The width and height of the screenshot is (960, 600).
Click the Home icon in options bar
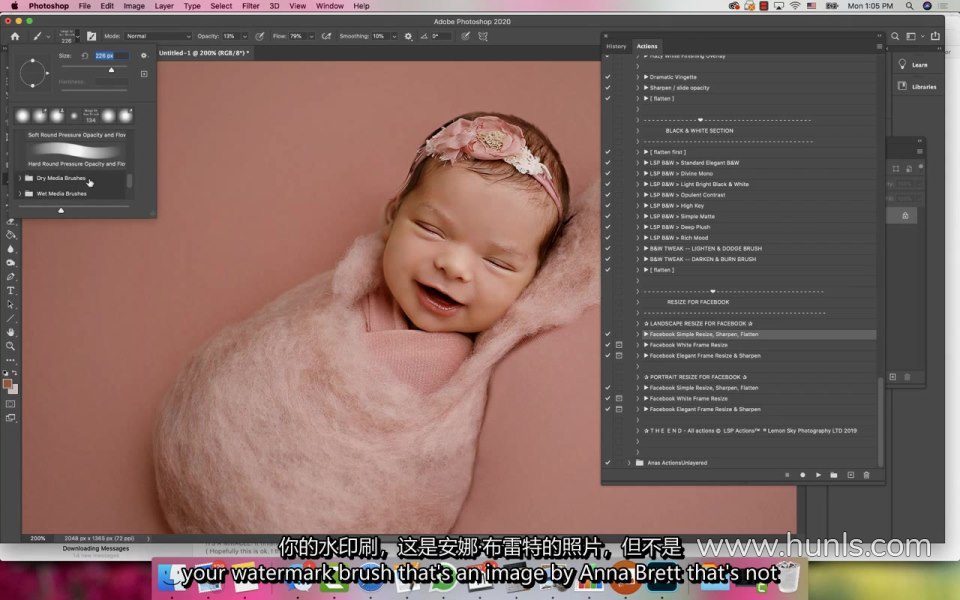(x=15, y=36)
